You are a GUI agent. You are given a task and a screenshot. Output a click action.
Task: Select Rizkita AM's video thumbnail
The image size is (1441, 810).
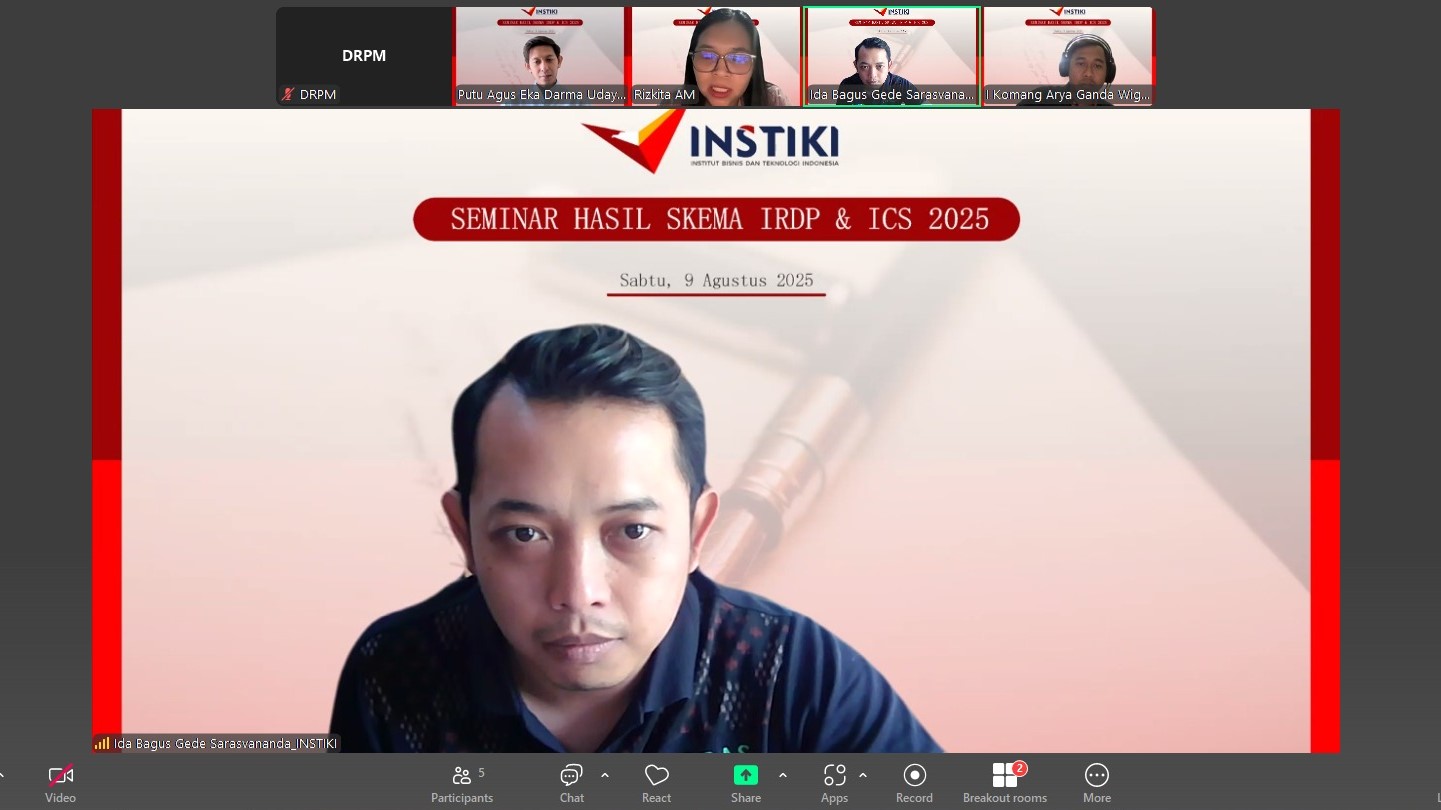pyautogui.click(x=716, y=56)
